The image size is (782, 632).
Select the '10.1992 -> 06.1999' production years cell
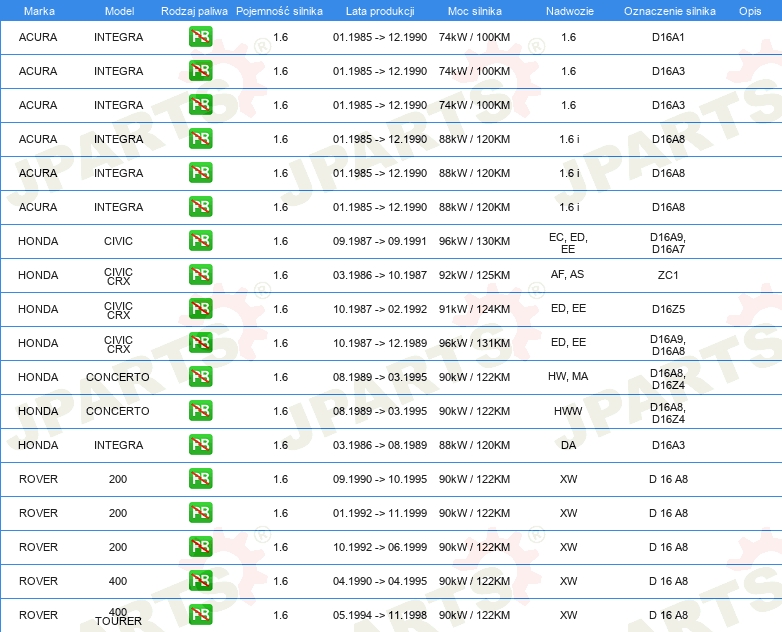(x=380, y=547)
